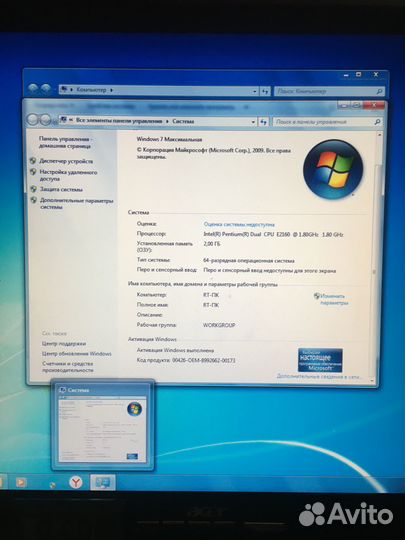Click Windows 7 Максимальная edition text
The image size is (405, 540).
(x=169, y=139)
